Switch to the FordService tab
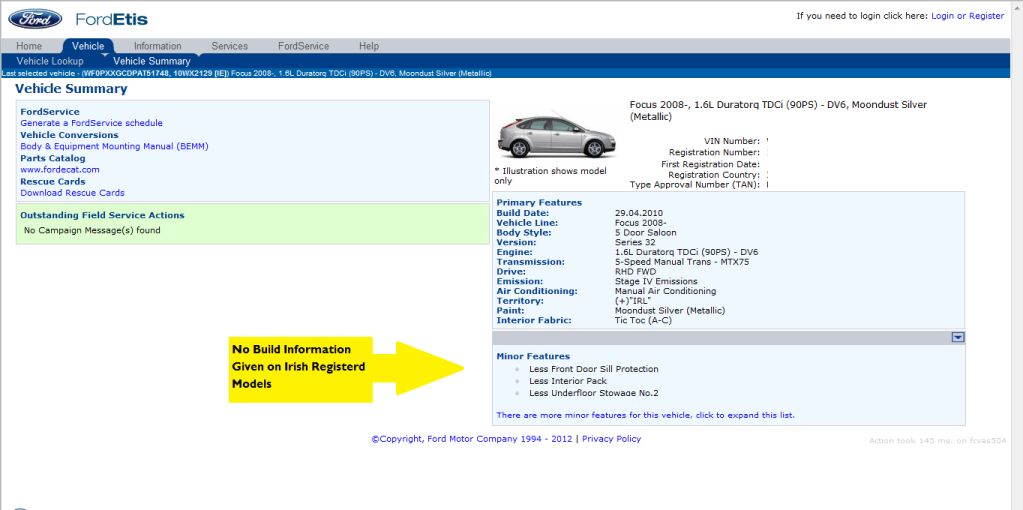This screenshot has width=1023, height=510. click(x=303, y=46)
